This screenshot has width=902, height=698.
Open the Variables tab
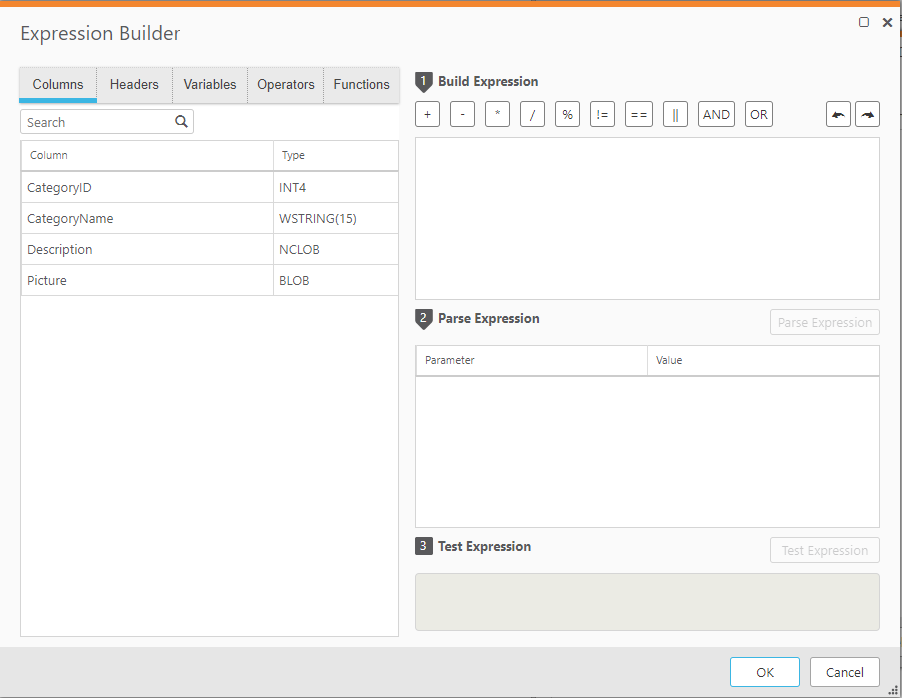point(210,85)
